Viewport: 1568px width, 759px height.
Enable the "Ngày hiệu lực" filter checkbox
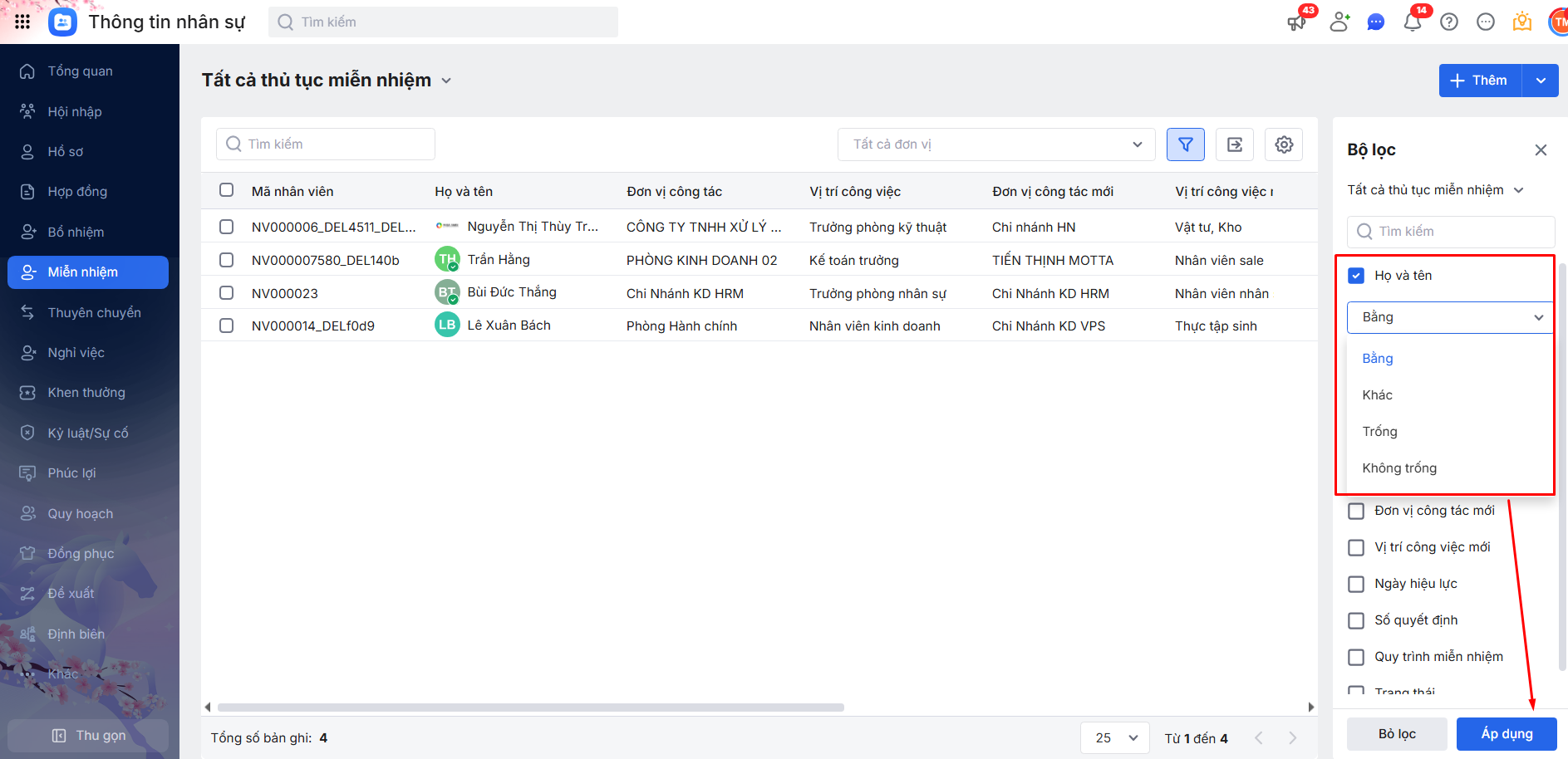point(1356,584)
